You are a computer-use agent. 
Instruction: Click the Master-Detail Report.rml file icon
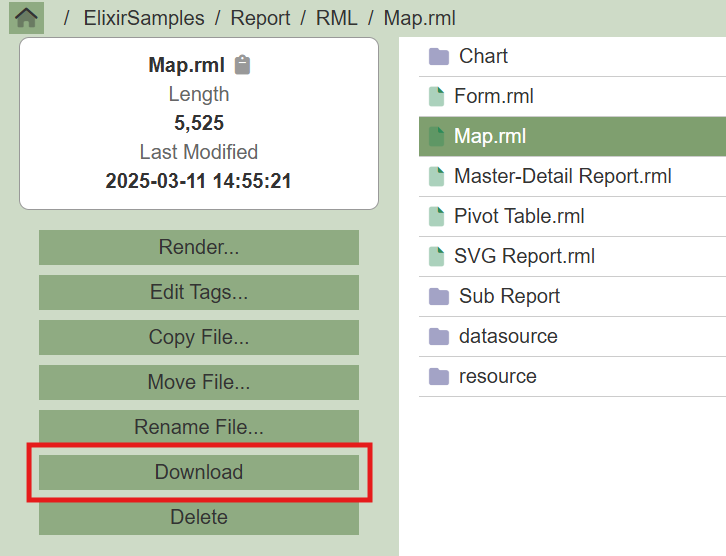(436, 176)
